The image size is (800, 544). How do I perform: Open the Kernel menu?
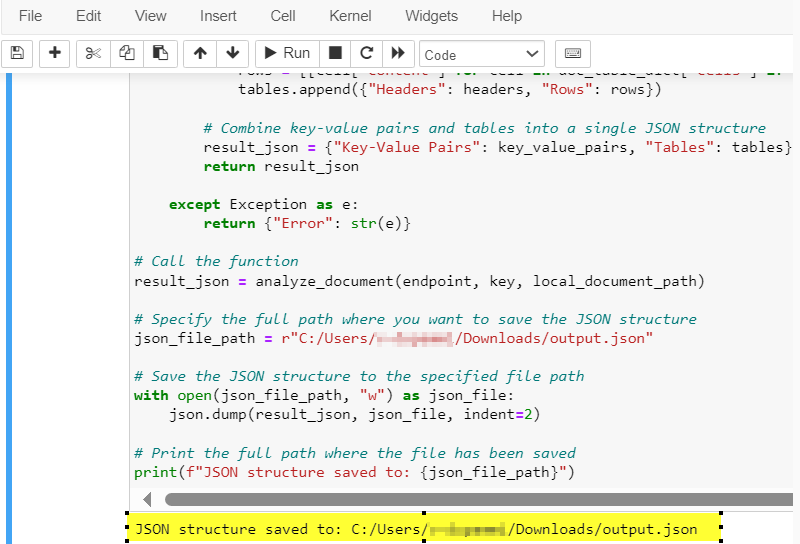click(350, 16)
